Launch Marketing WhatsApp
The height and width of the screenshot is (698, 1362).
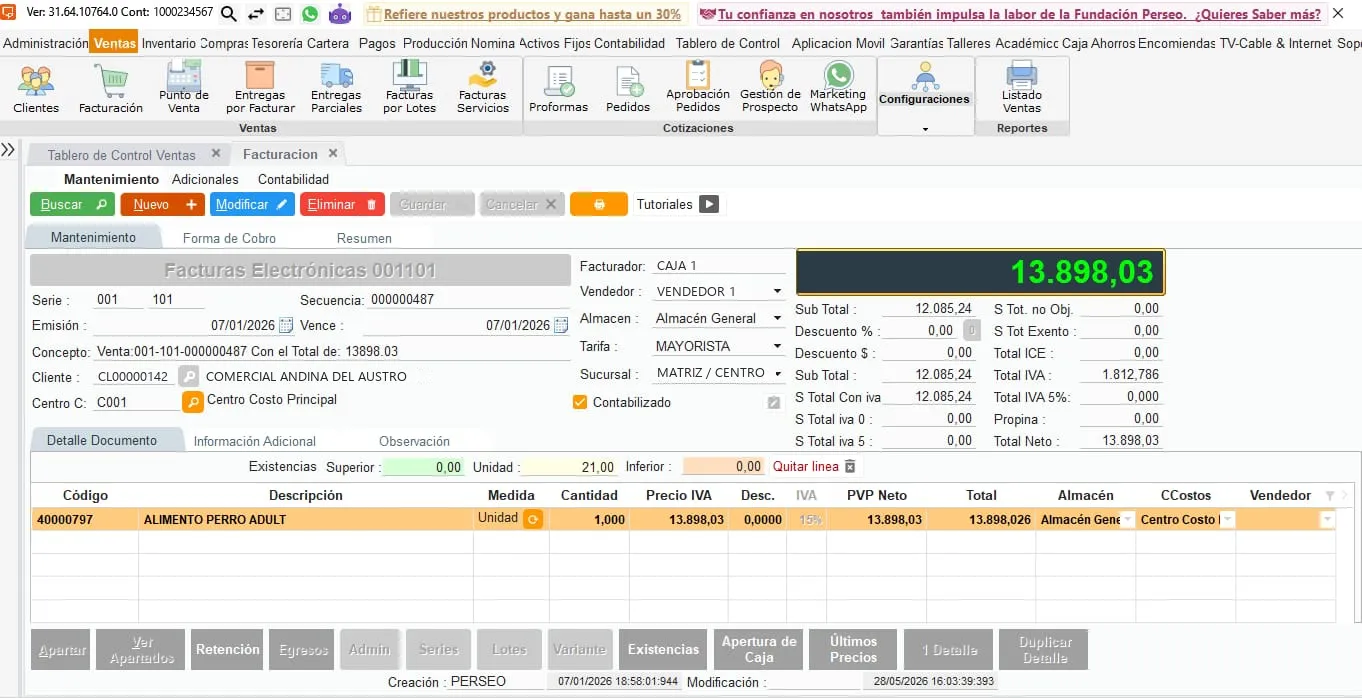[x=838, y=88]
